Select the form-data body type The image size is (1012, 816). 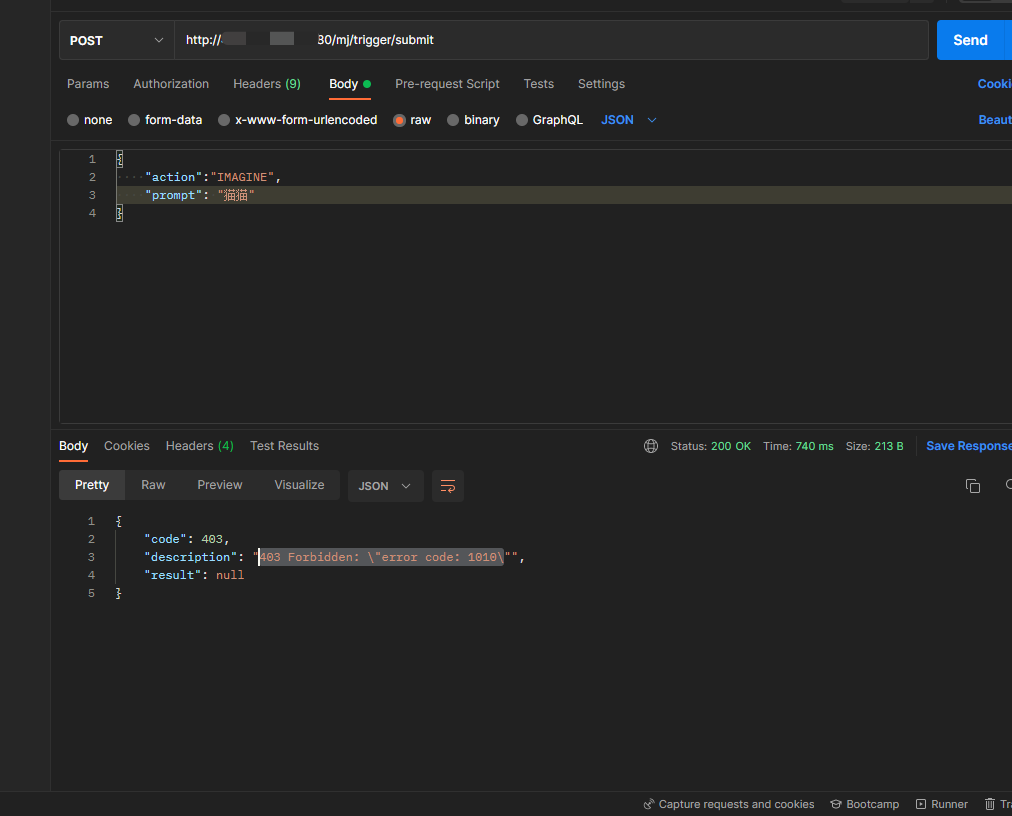165,119
